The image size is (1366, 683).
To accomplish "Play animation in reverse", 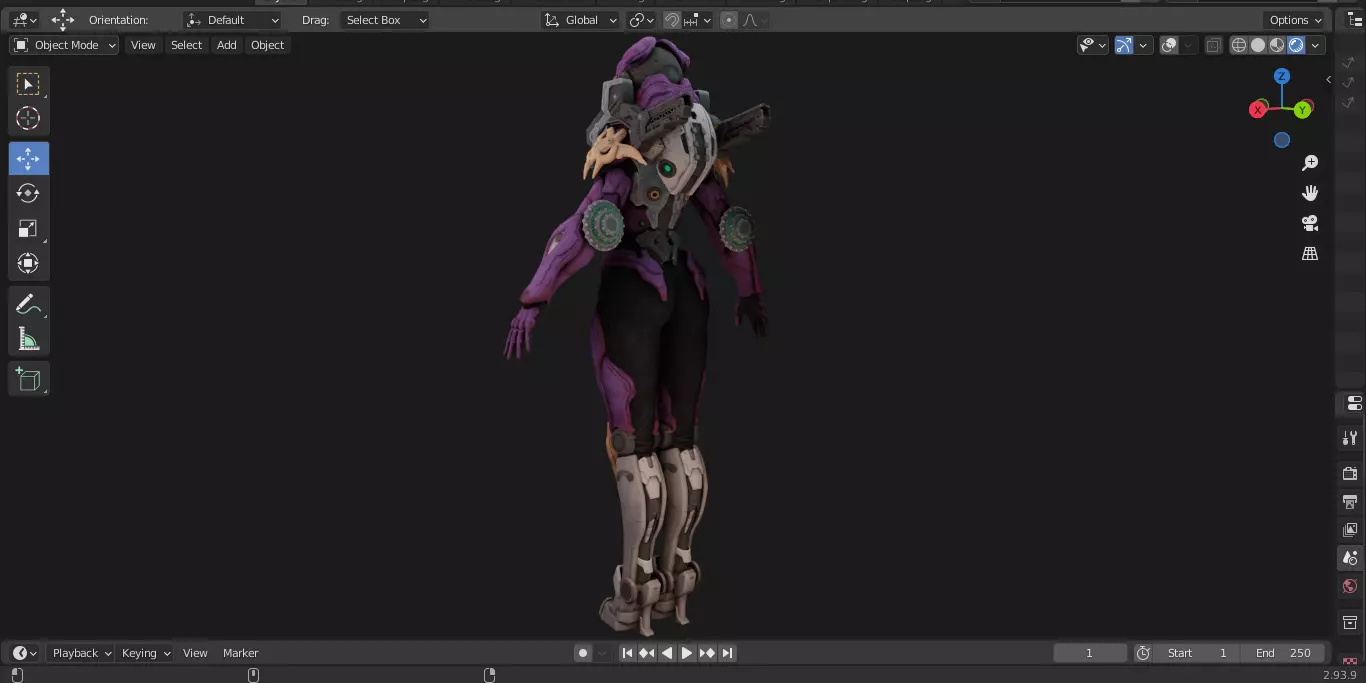I will click(x=667, y=653).
